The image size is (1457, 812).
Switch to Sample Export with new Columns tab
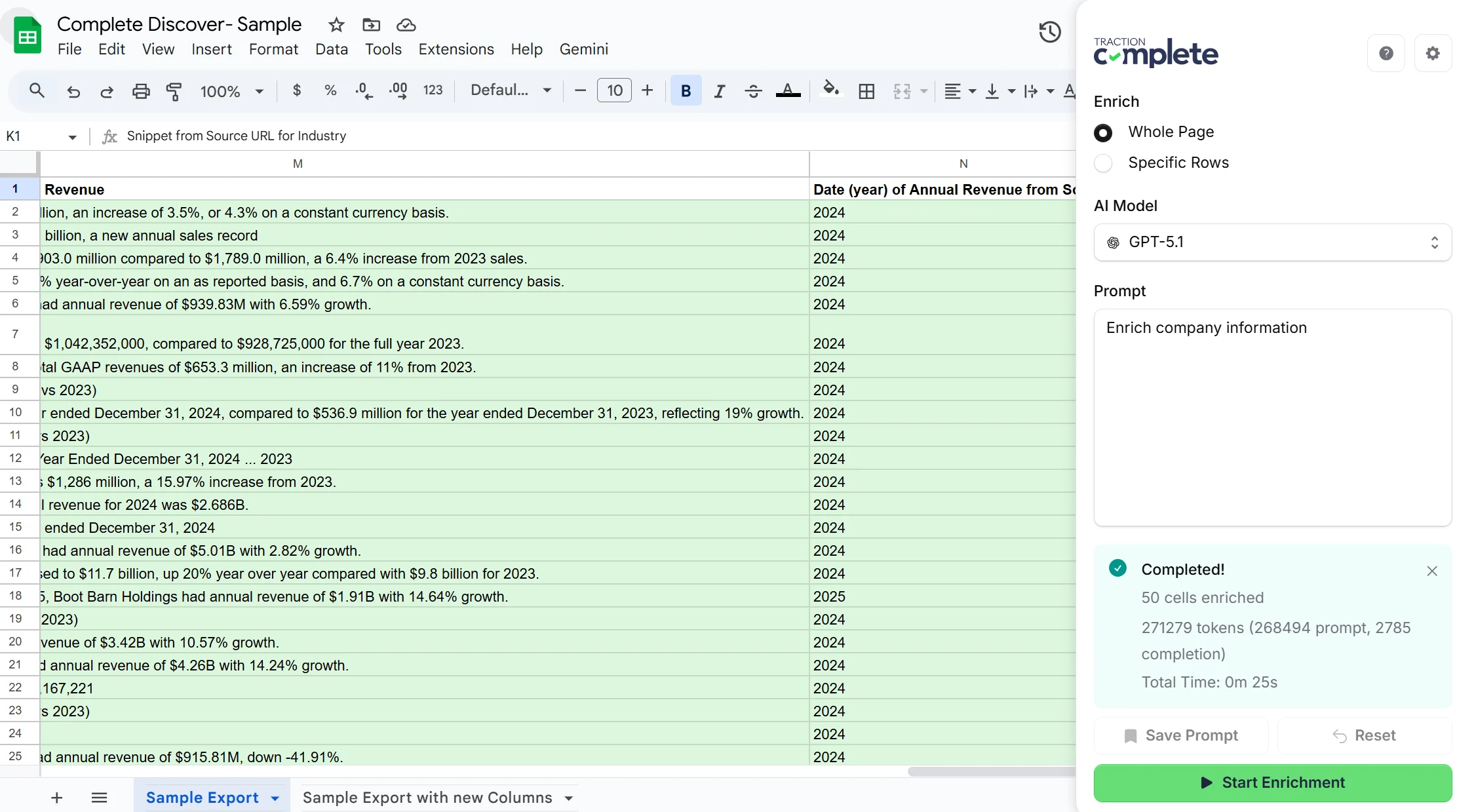coord(427,798)
